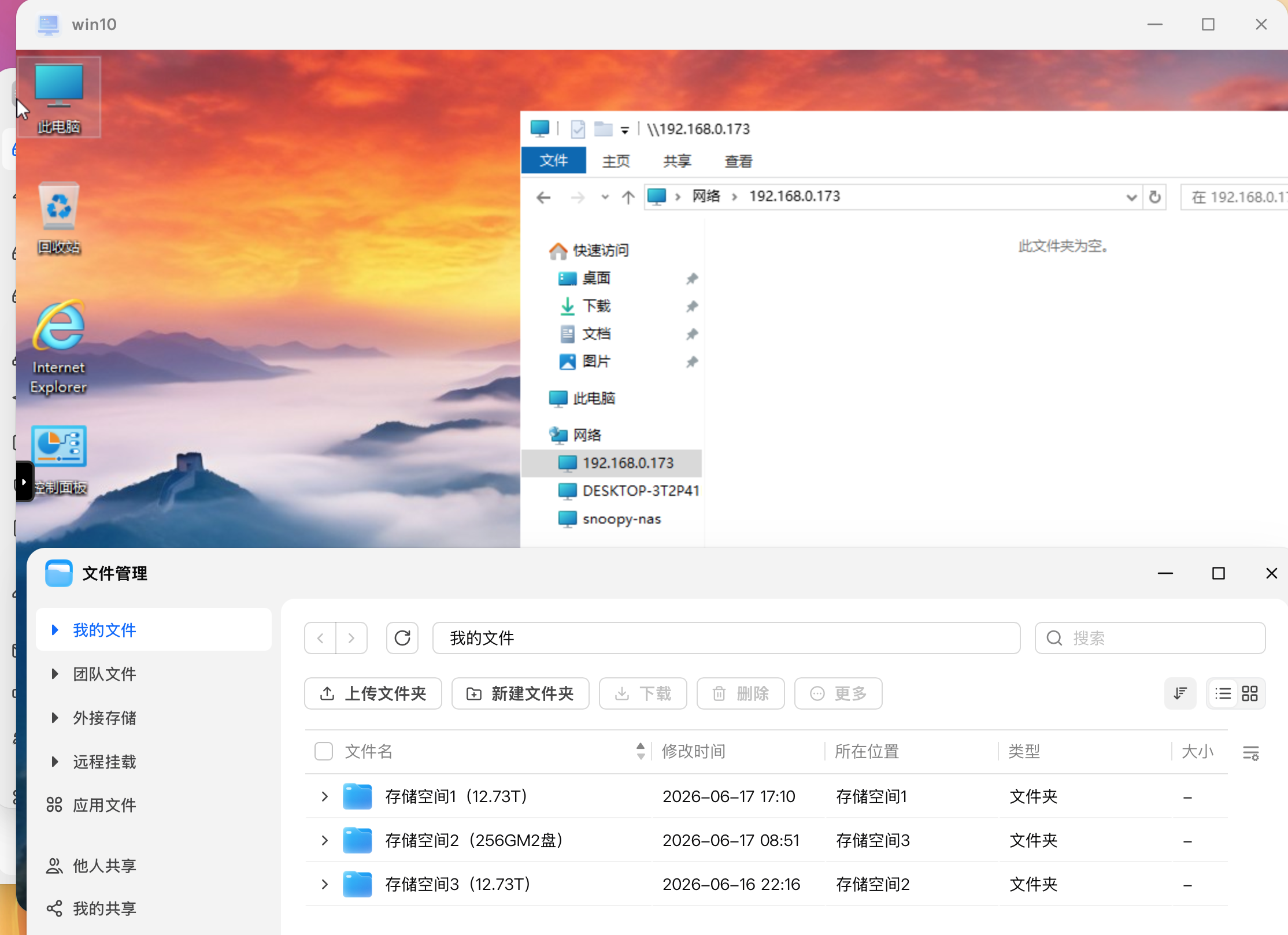Click the Explorer back arrow

click(543, 198)
